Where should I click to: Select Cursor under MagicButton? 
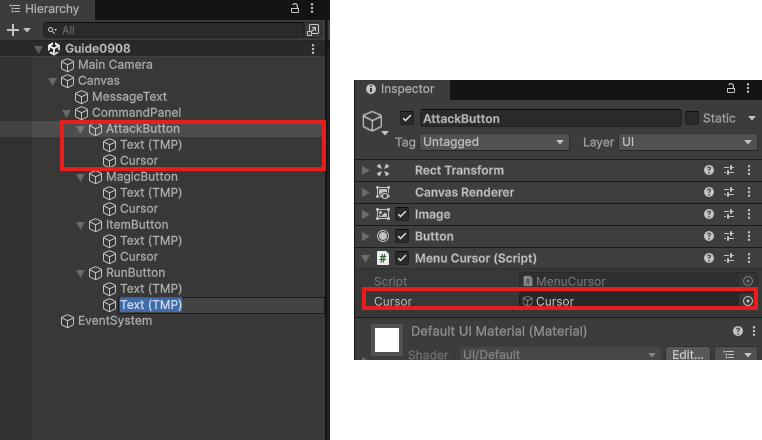point(139,209)
